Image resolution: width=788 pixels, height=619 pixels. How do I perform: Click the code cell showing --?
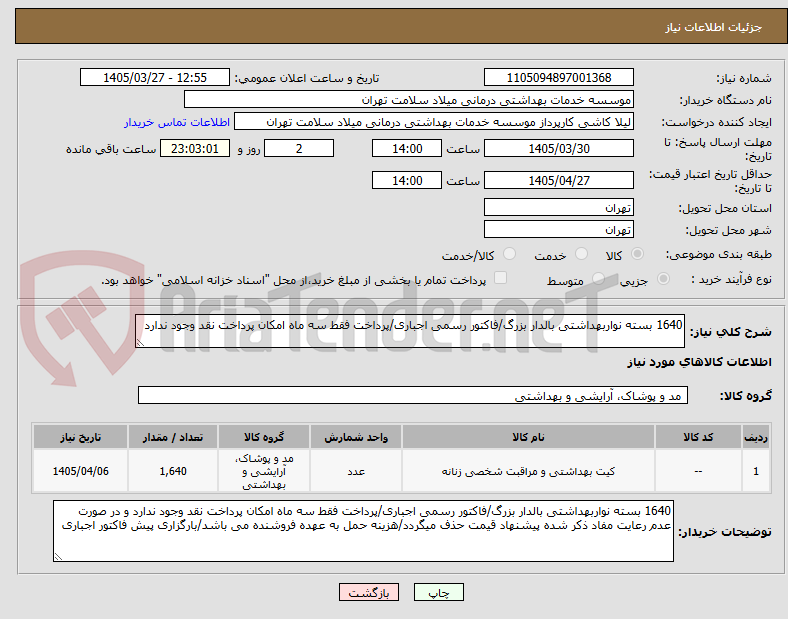pos(698,471)
